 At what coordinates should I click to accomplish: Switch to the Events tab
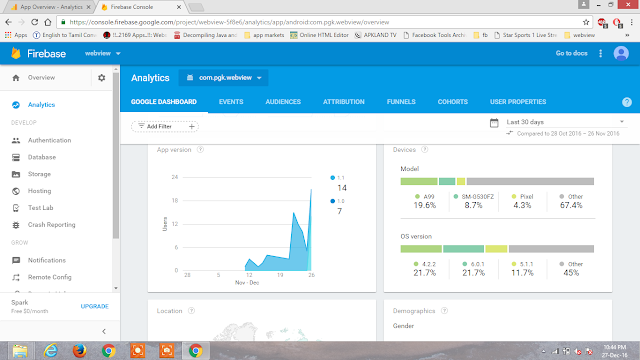[231, 102]
